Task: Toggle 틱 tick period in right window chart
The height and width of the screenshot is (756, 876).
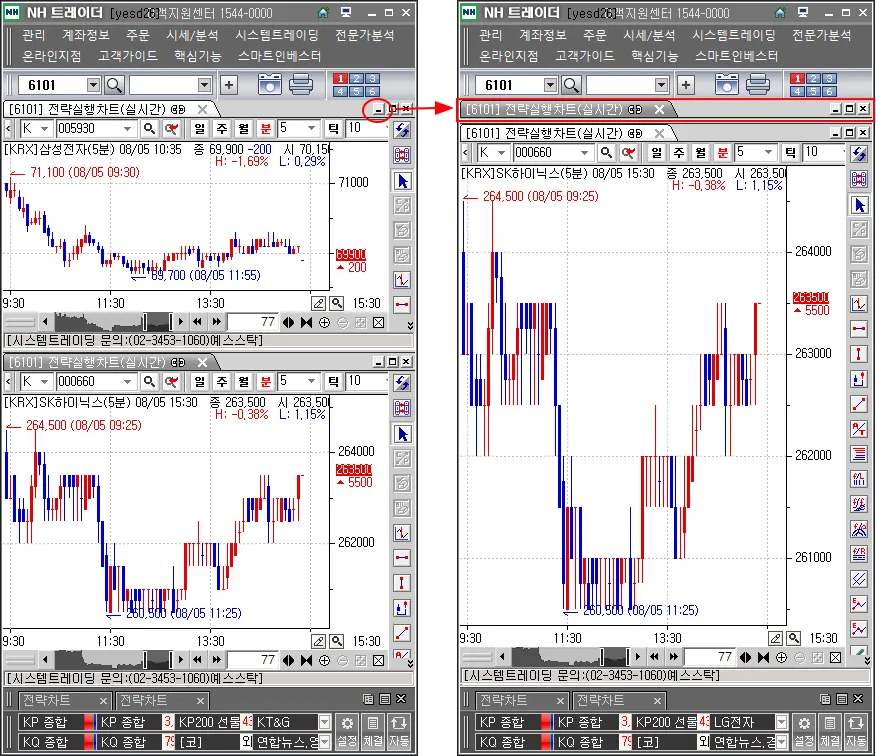Action: [790, 152]
